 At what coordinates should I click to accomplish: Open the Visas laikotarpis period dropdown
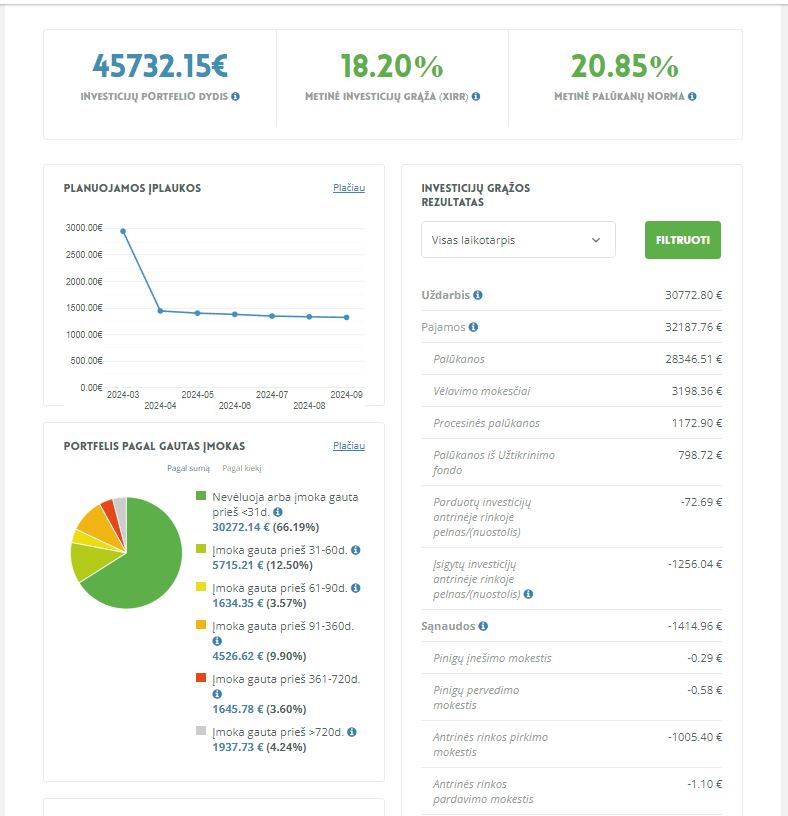[517, 240]
